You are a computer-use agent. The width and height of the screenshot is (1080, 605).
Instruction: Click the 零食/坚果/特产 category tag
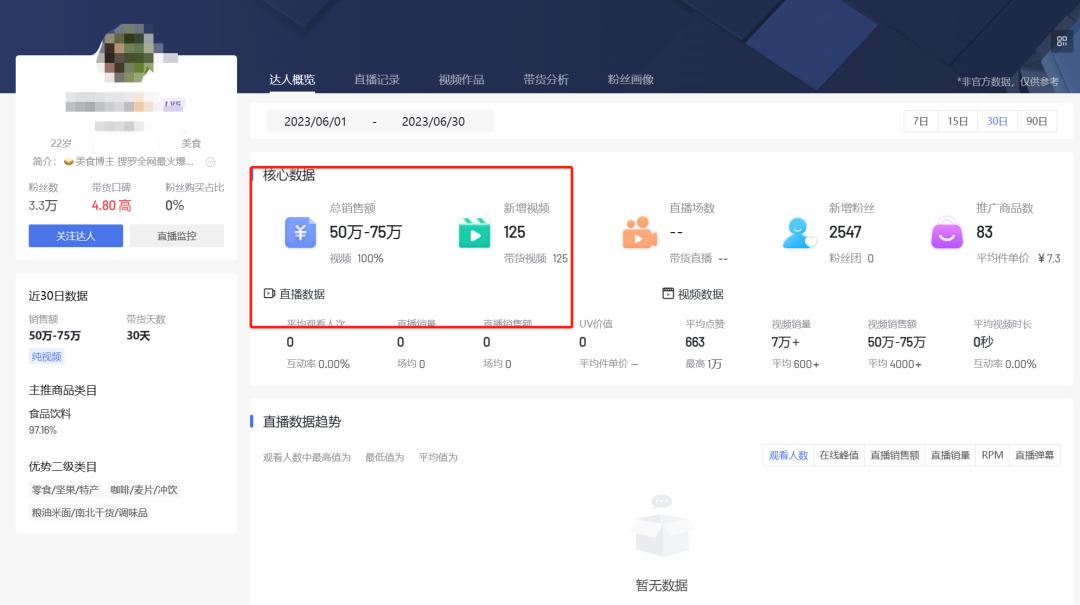point(65,489)
